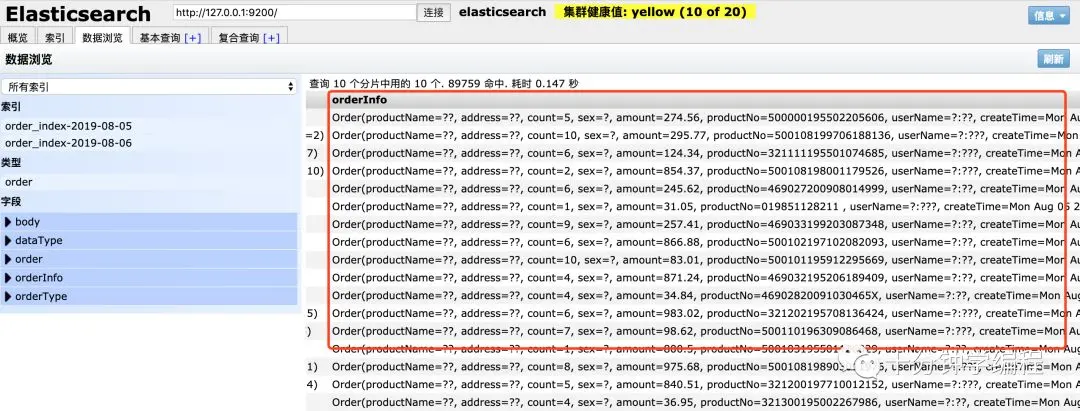The width and height of the screenshot is (1080, 411).
Task: Expand the order field filter
Action: point(149,259)
